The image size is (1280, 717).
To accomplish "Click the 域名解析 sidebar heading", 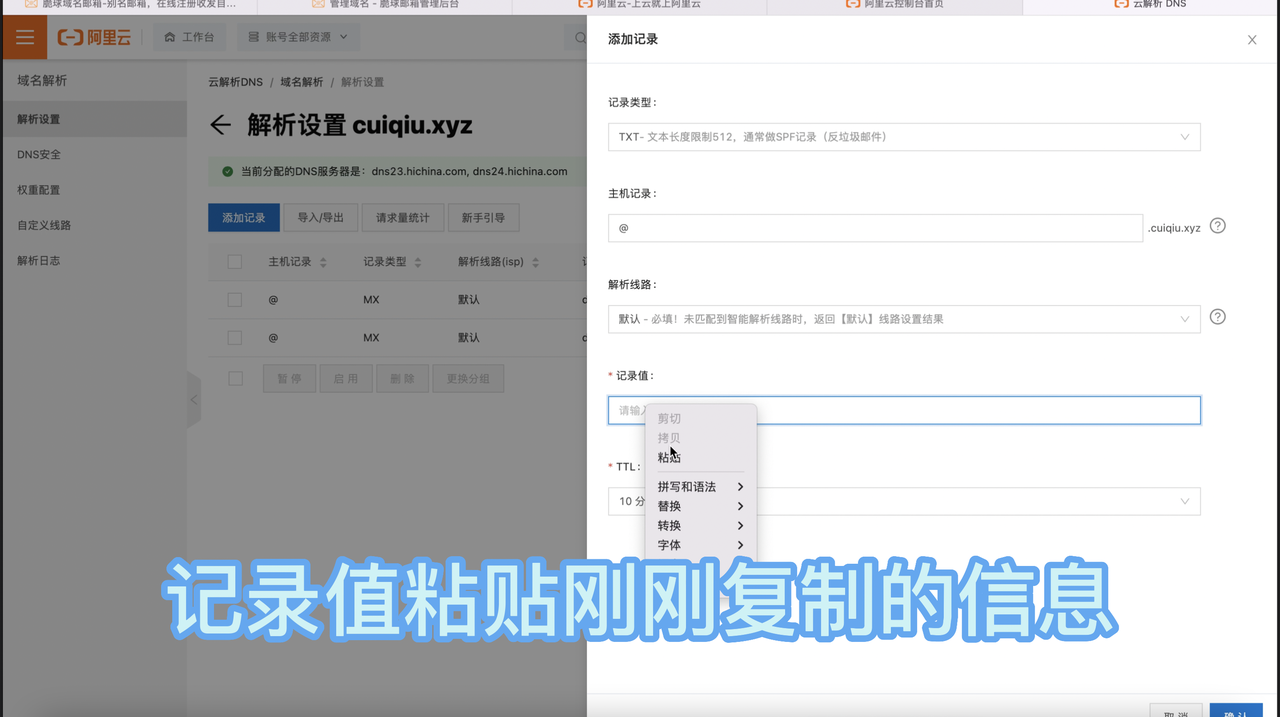I will 42,81.
